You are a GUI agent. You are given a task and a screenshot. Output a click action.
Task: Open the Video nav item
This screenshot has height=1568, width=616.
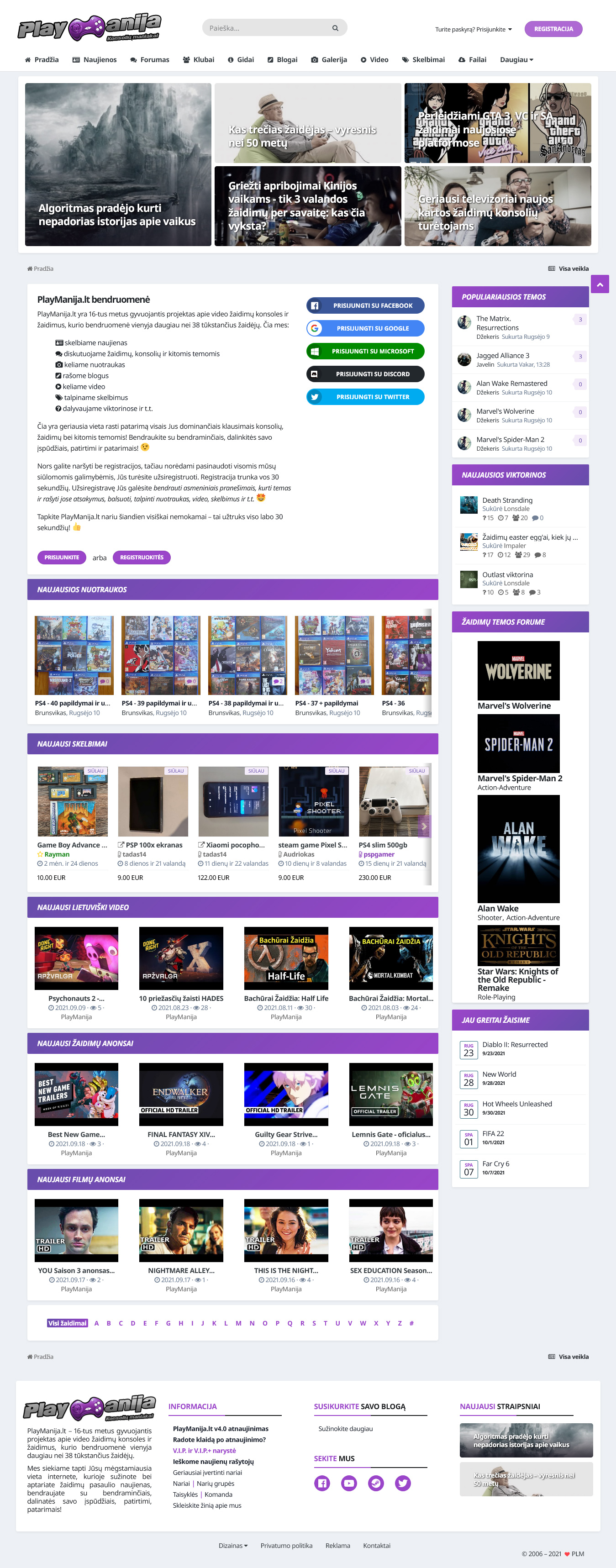[x=374, y=60]
